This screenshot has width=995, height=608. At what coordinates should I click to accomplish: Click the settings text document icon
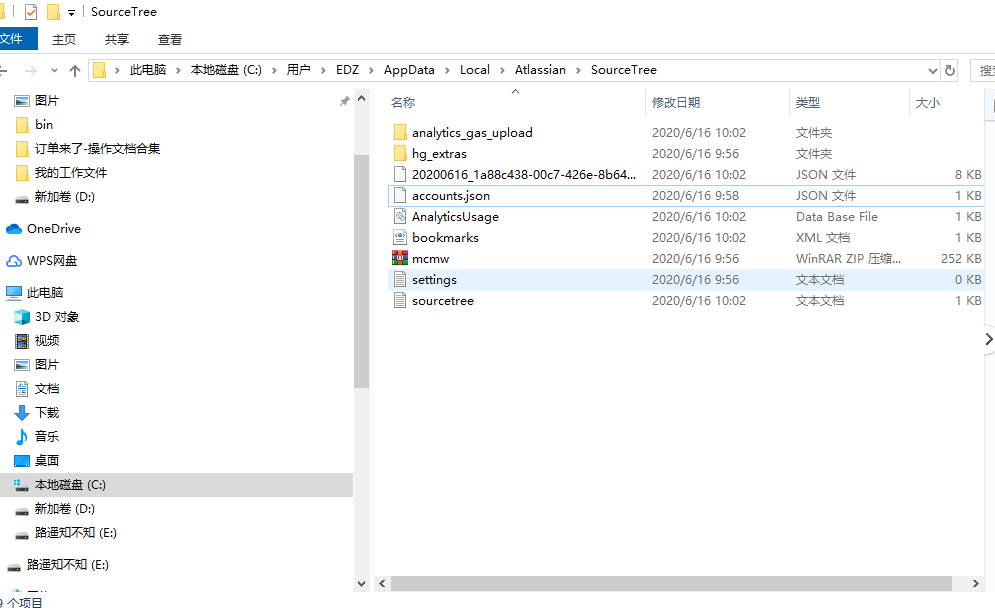(x=400, y=279)
